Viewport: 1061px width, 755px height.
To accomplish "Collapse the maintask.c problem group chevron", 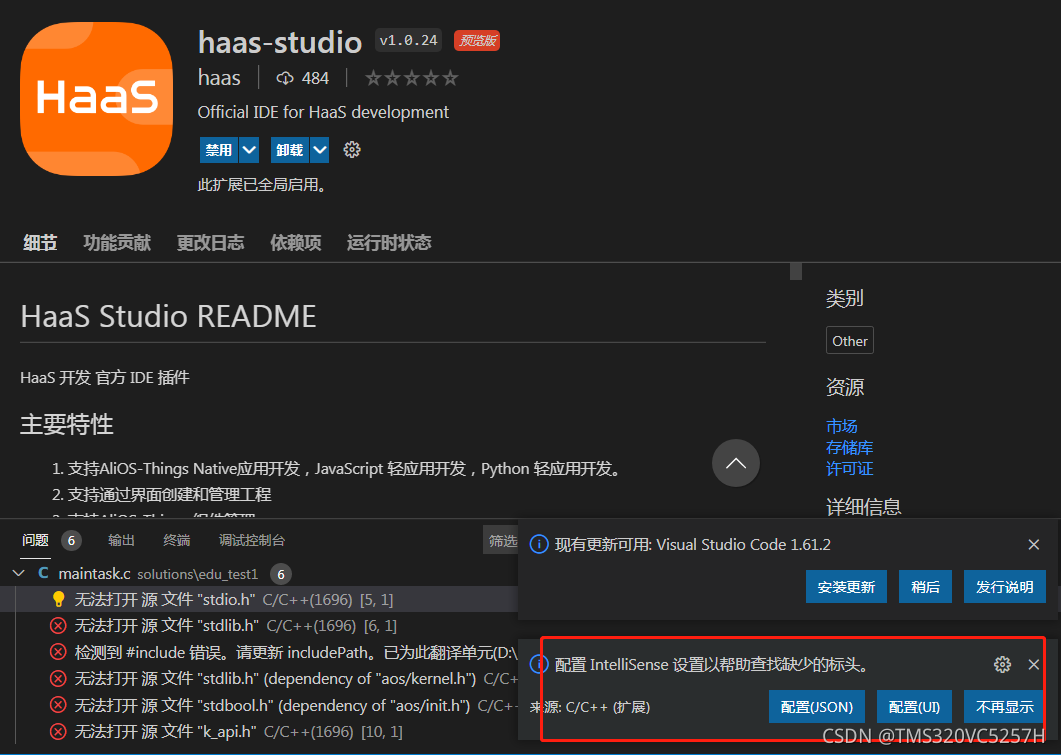I will (18, 574).
